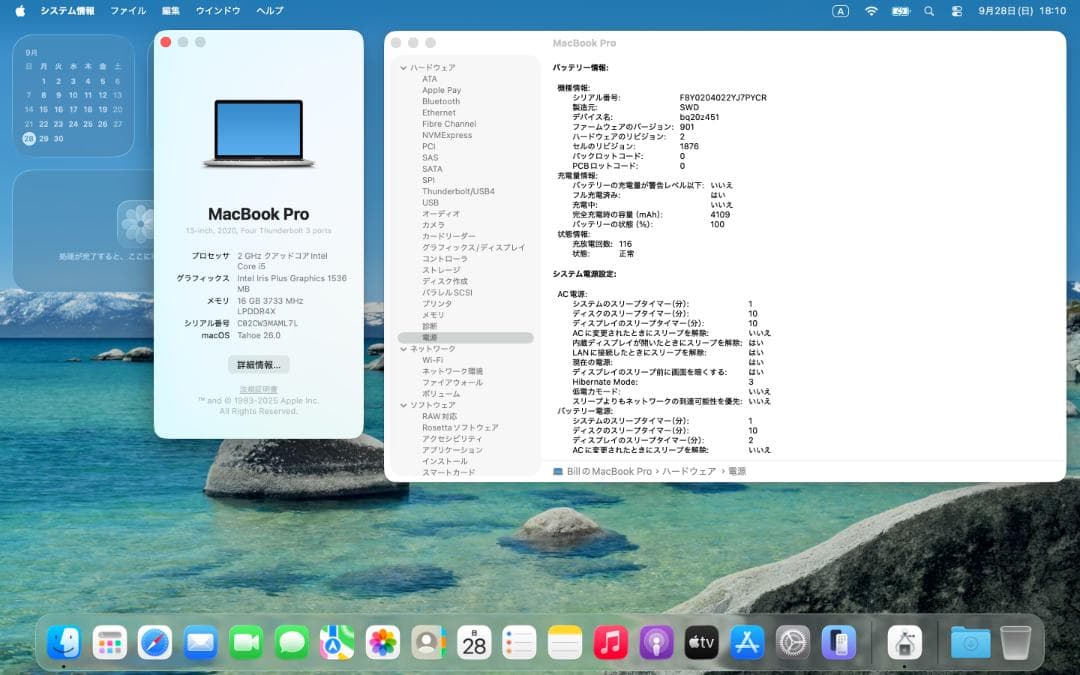Open the Trash in Dock
Viewport: 1080px width, 675px height.
[1016, 643]
